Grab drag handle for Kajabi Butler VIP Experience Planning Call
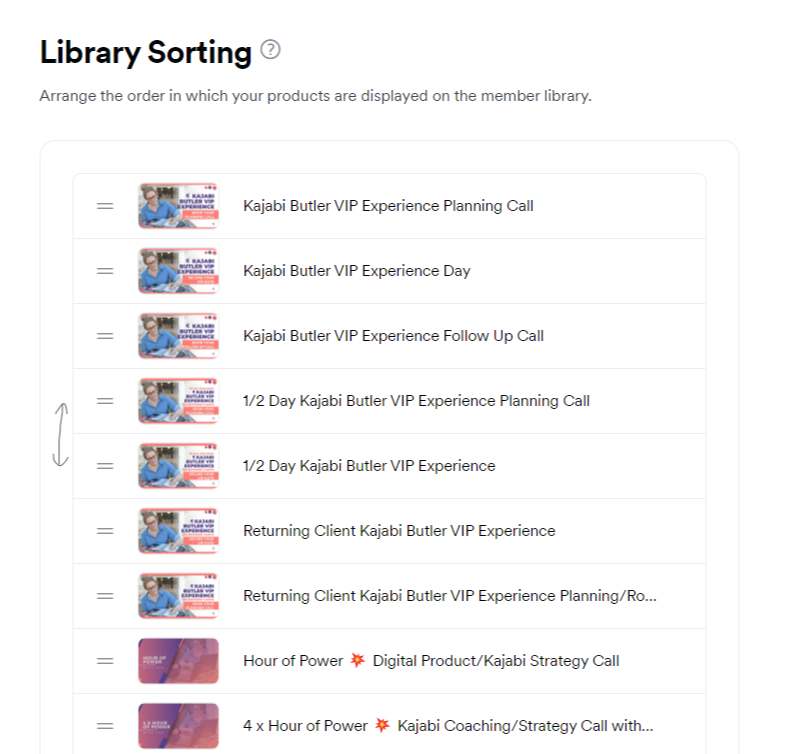This screenshot has height=754, width=791. click(x=105, y=206)
